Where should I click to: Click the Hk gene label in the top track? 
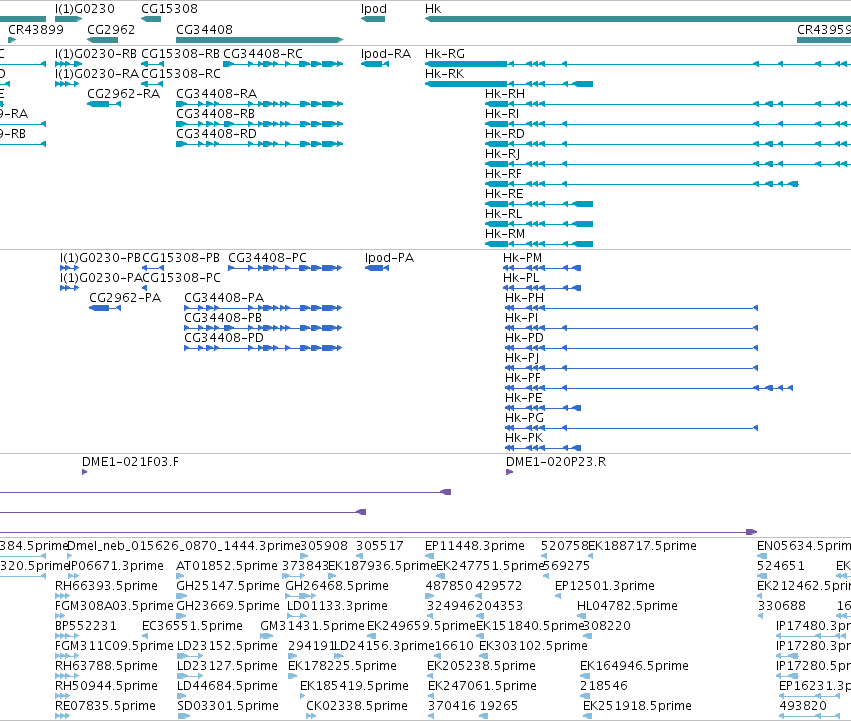433,9
